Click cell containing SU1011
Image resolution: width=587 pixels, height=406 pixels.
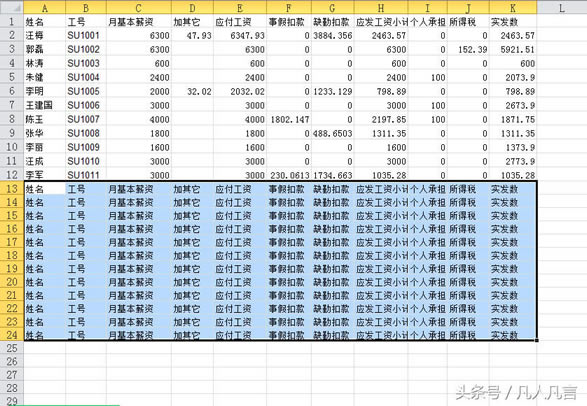tap(86, 175)
